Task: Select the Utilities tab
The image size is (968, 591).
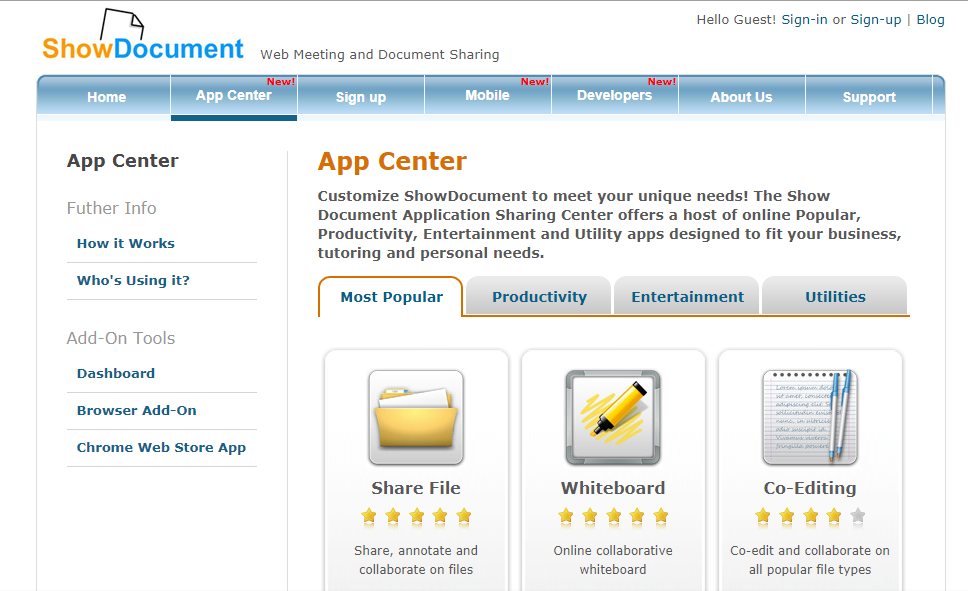Action: pos(835,297)
